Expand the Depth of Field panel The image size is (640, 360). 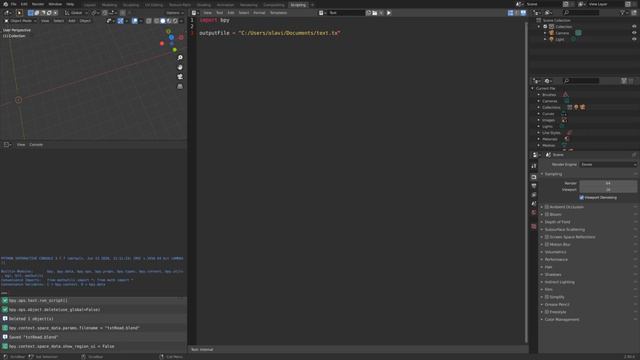pos(558,222)
